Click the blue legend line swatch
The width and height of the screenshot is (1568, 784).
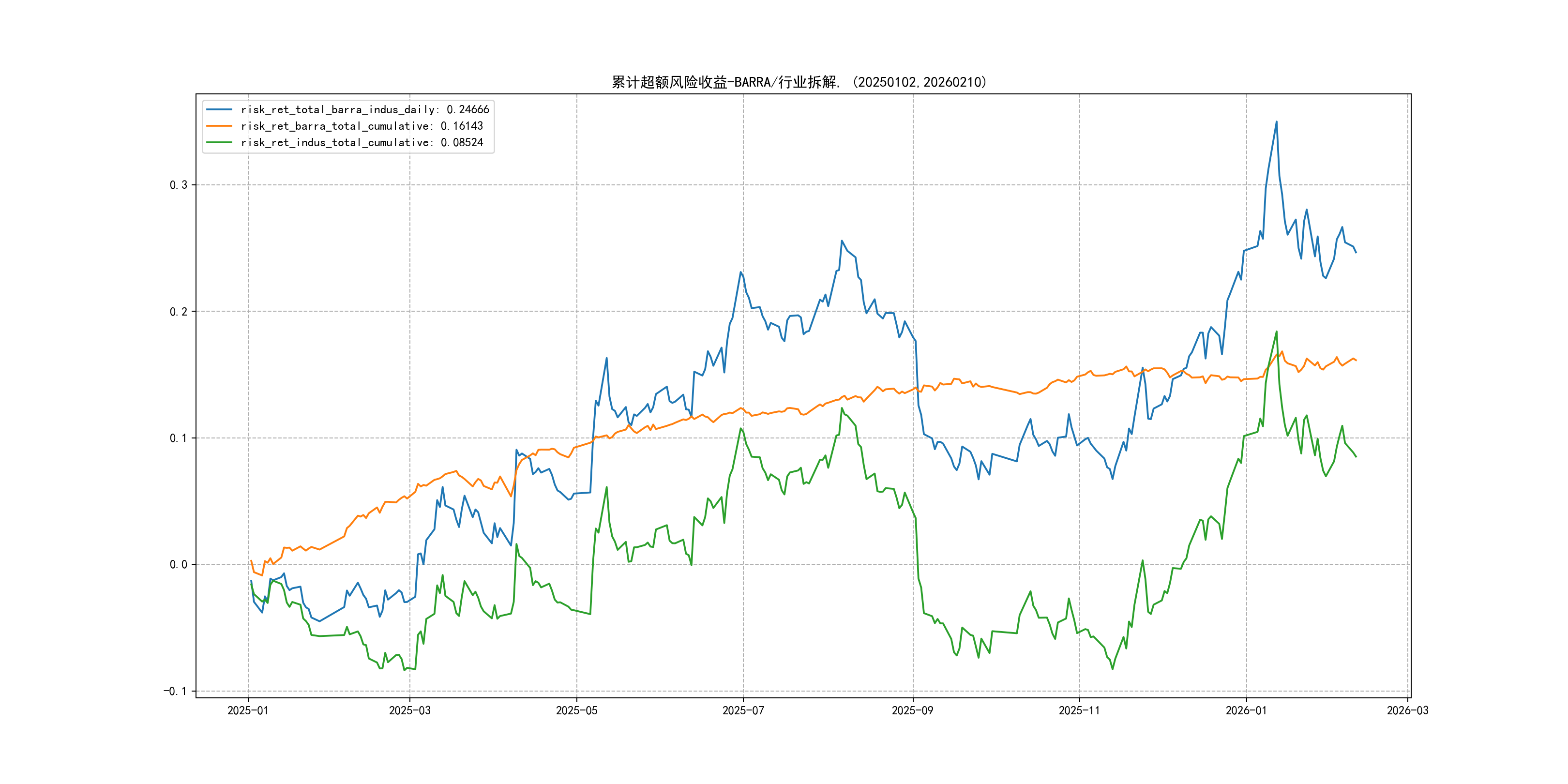click(219, 109)
